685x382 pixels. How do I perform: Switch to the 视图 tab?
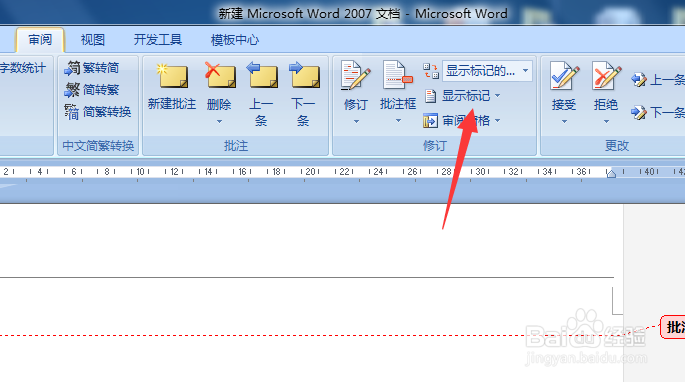click(93, 40)
